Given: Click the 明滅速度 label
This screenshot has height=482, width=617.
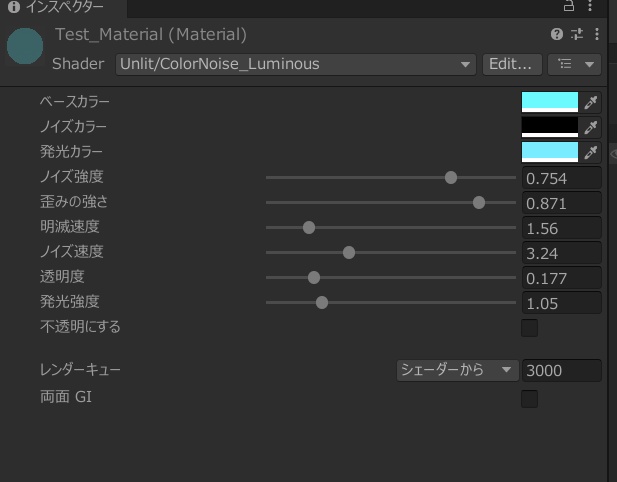Looking at the screenshot, I should click(70, 227).
